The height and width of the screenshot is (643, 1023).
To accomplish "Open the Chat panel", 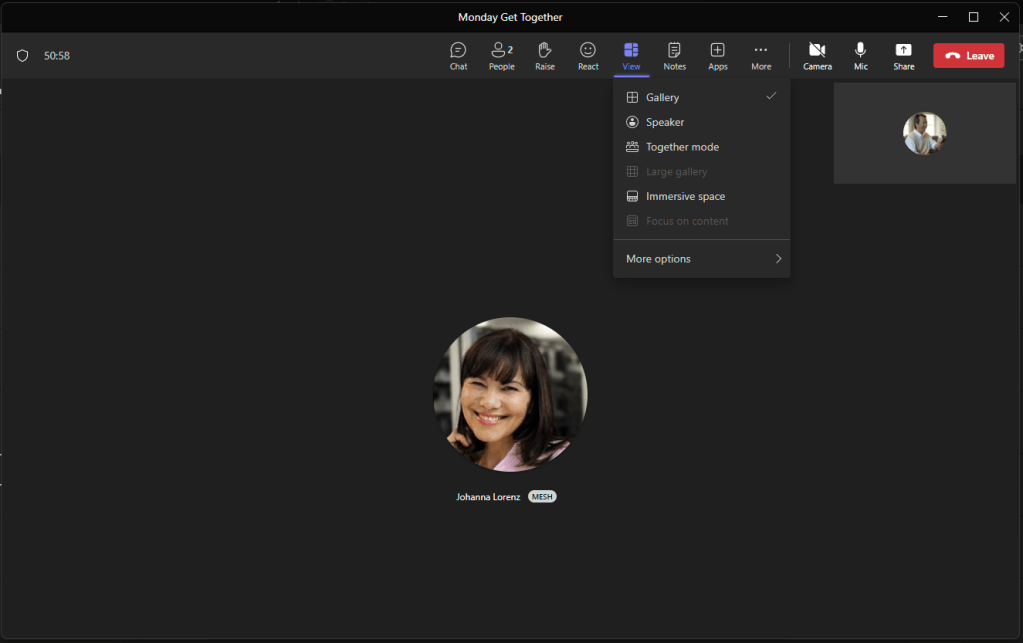I will click(x=458, y=56).
